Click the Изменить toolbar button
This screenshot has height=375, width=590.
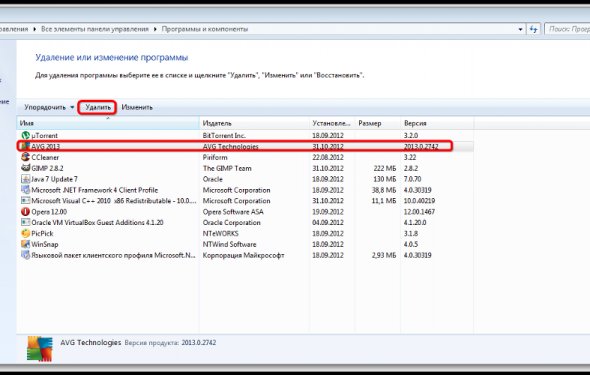[x=137, y=108]
